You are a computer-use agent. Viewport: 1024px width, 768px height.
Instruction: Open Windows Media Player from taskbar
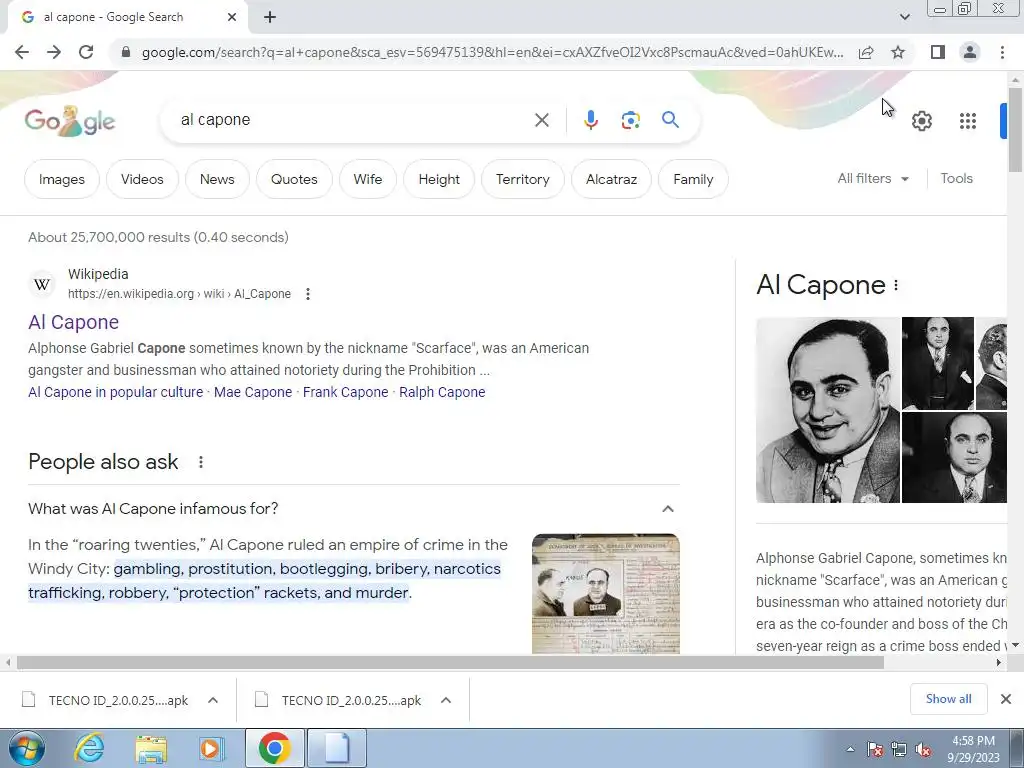pyautogui.click(x=210, y=748)
